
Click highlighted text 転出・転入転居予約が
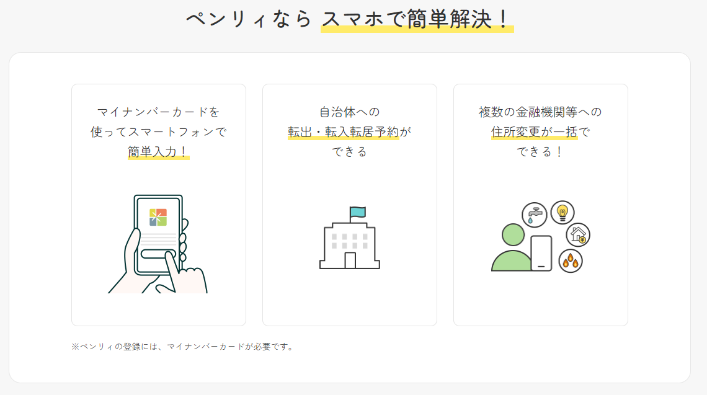[349, 132]
